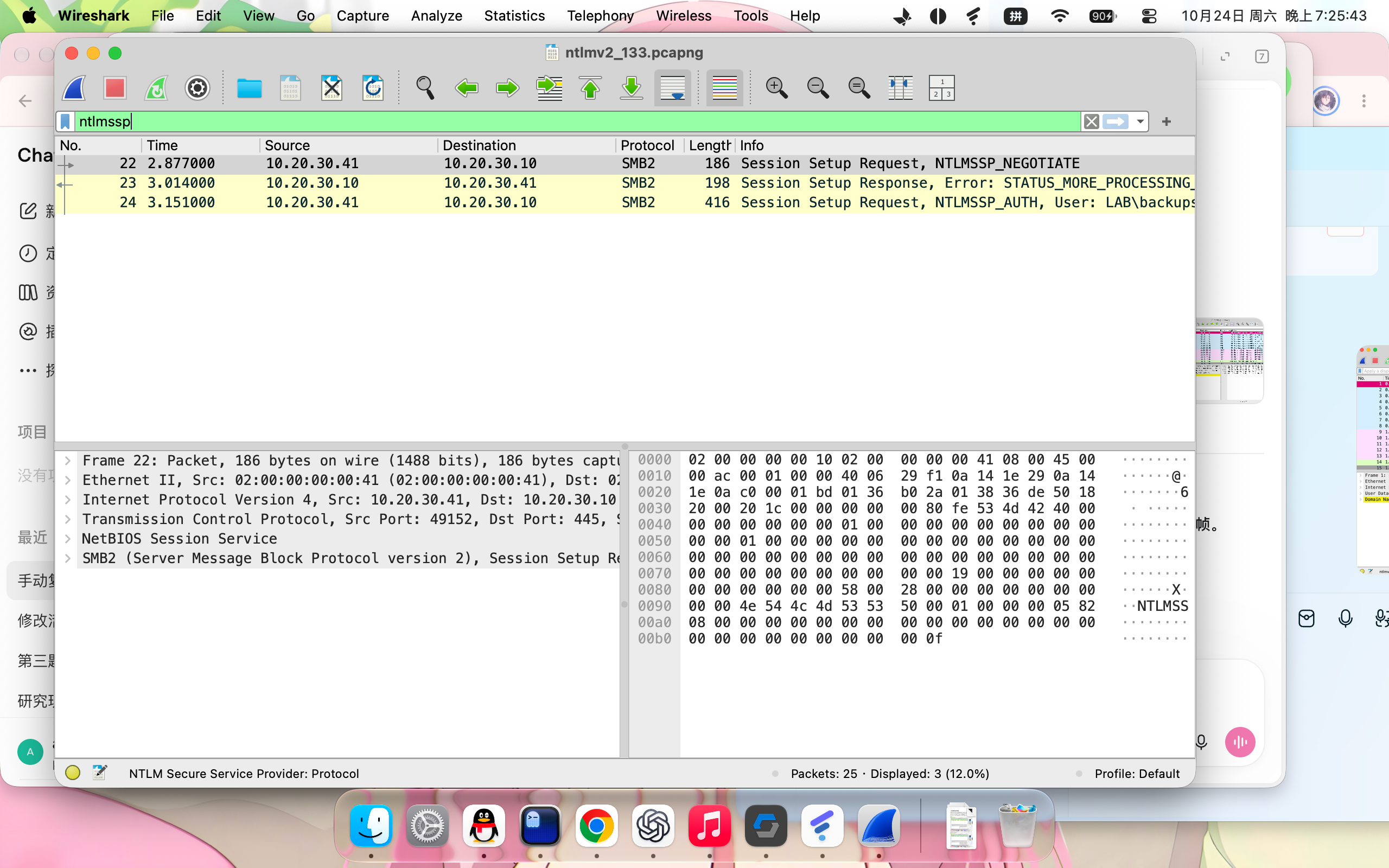Open the Telephony menu
1389x868 pixels.
pyautogui.click(x=601, y=16)
